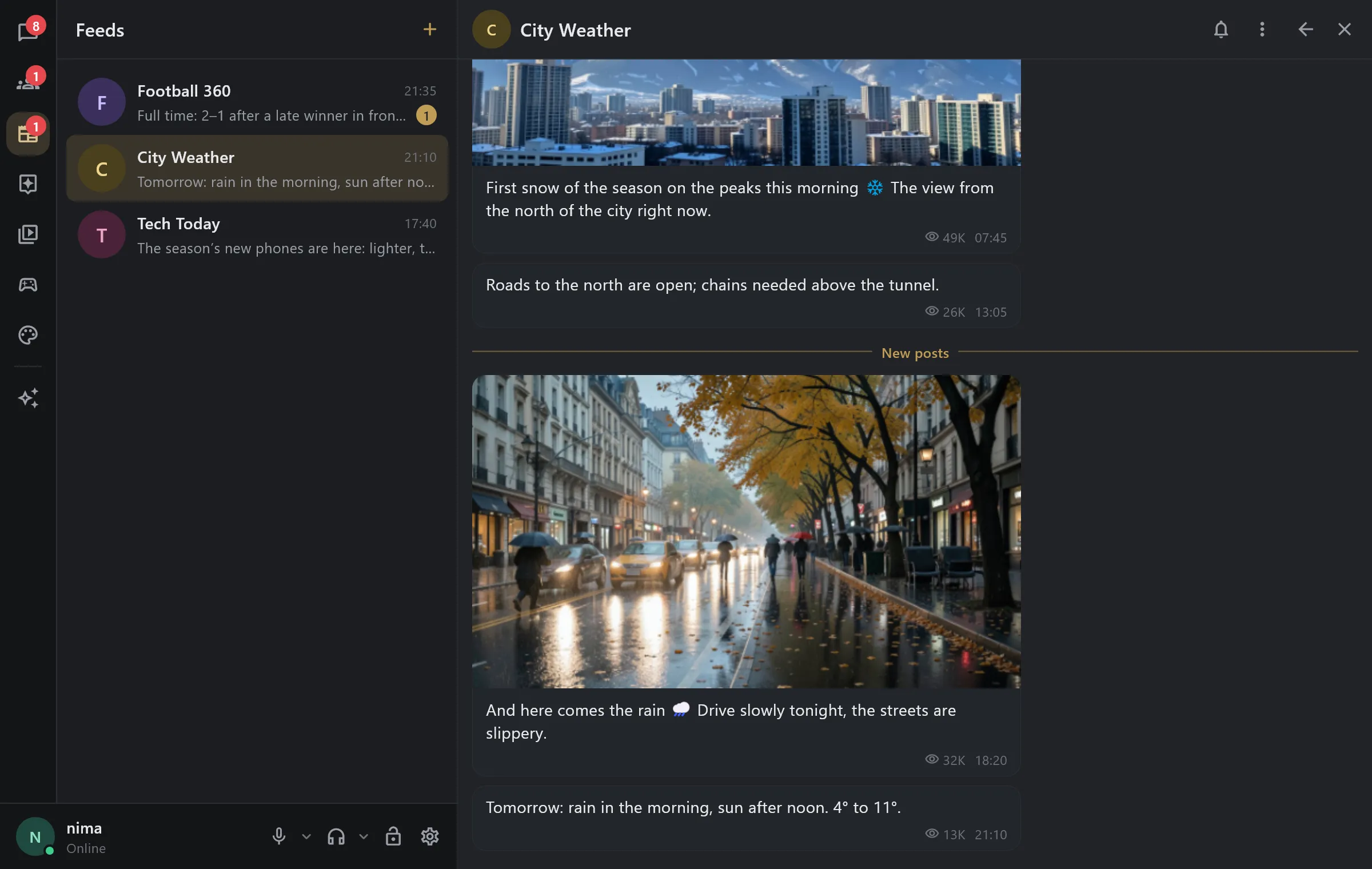Viewport: 1372px width, 869px height.
Task: Open settings gear icon
Action: click(x=430, y=836)
